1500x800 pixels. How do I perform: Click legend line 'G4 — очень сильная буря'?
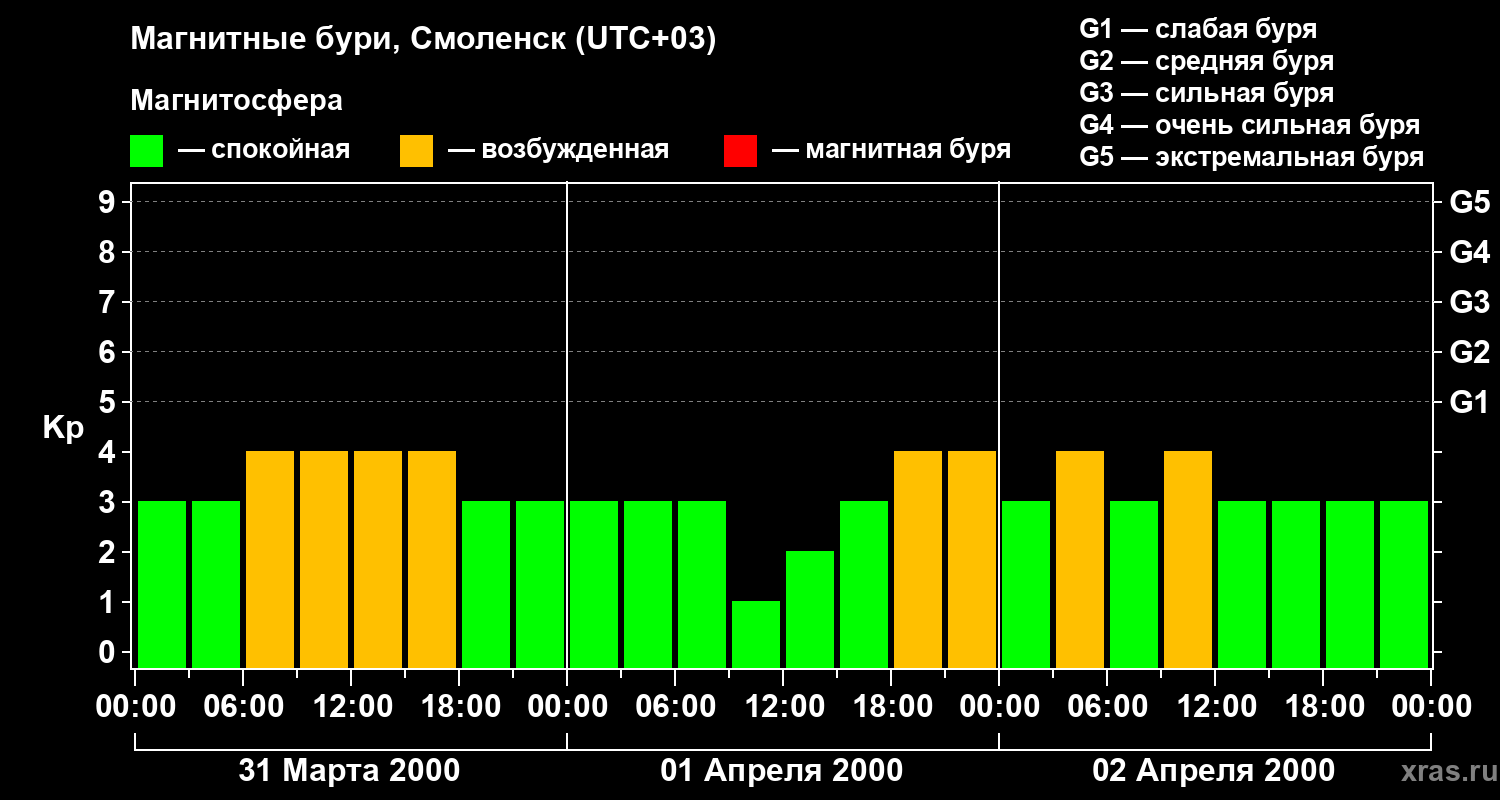coord(1250,125)
